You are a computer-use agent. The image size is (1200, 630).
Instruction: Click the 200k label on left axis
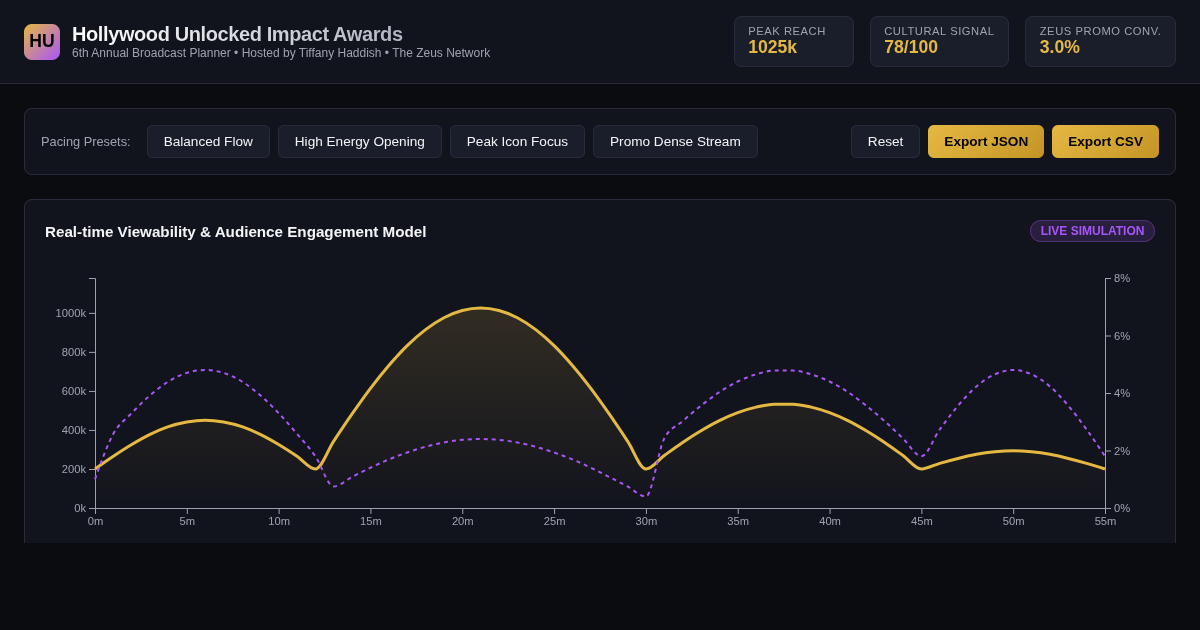pyautogui.click(x=74, y=469)
